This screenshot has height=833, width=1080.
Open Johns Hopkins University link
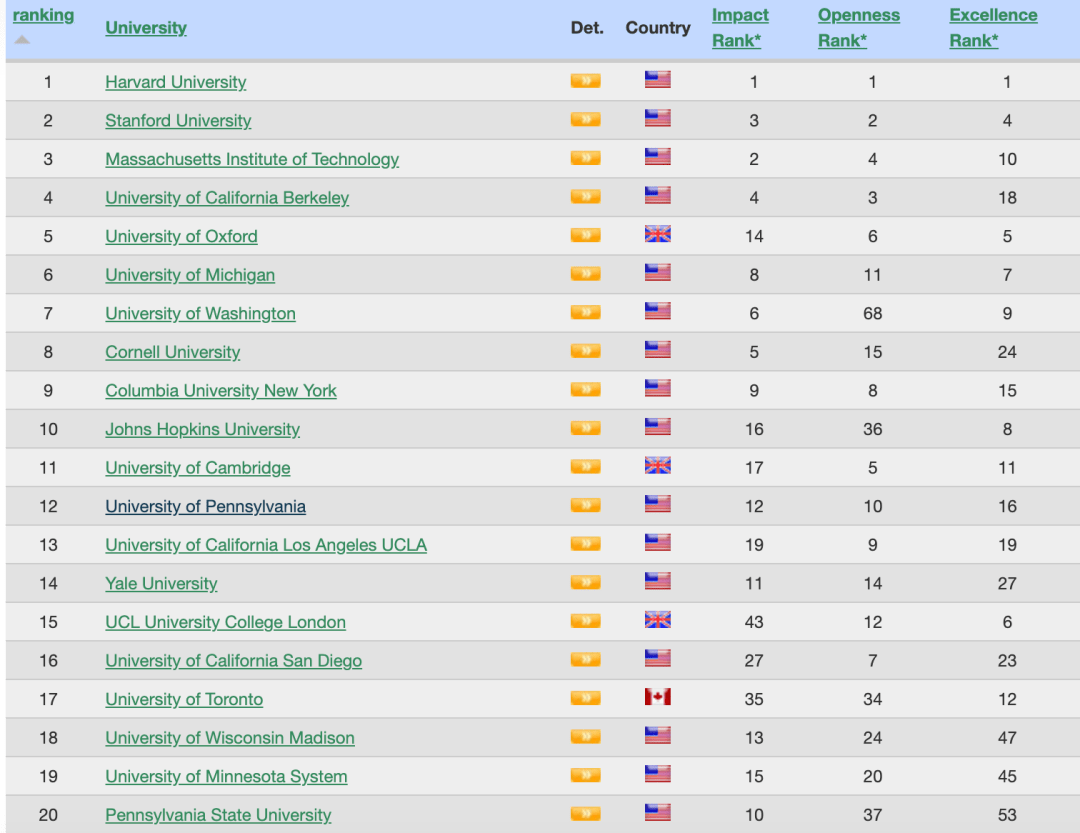tap(202, 429)
